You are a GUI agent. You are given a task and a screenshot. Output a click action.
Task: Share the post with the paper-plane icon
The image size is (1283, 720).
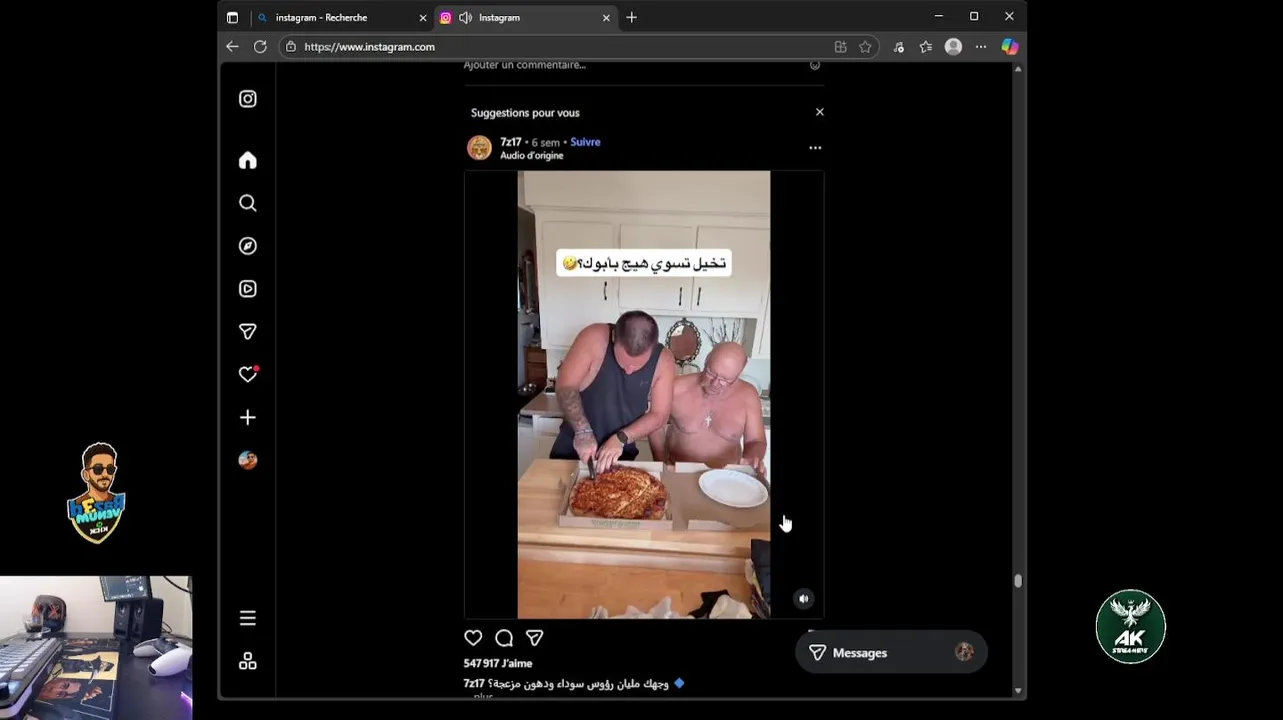535,638
